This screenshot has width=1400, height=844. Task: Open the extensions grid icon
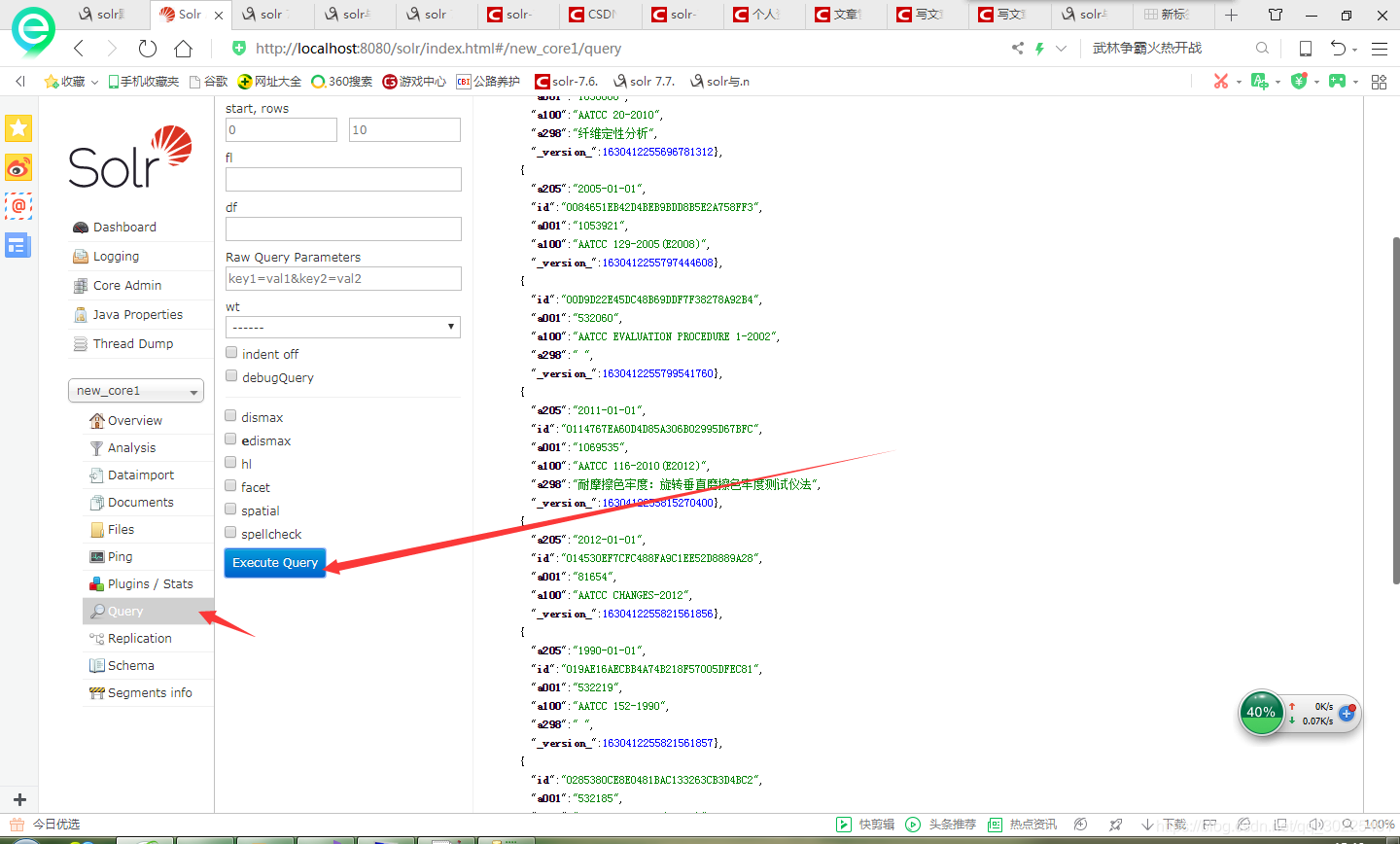(x=1379, y=82)
